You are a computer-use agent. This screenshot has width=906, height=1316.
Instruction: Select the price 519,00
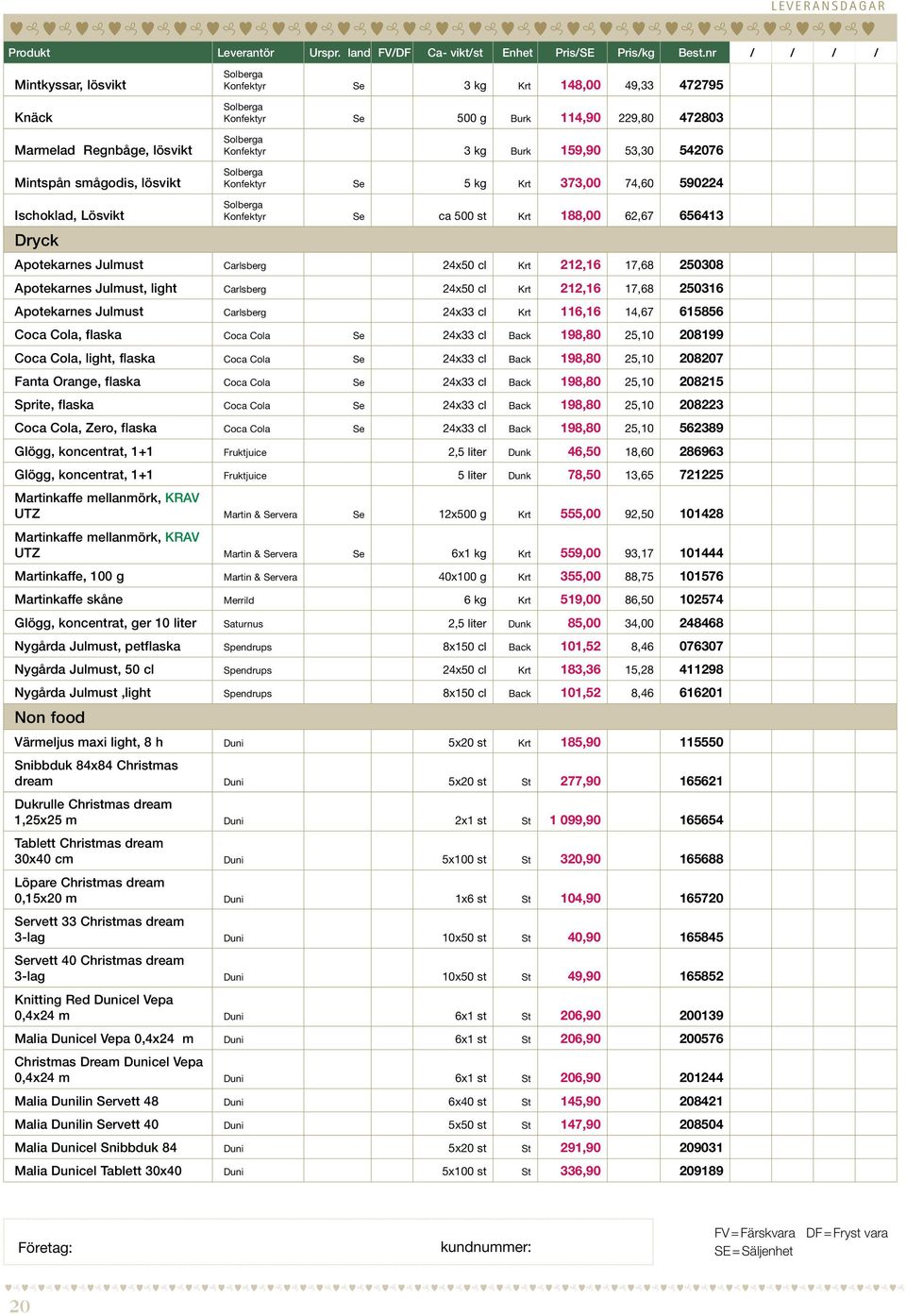(580, 599)
